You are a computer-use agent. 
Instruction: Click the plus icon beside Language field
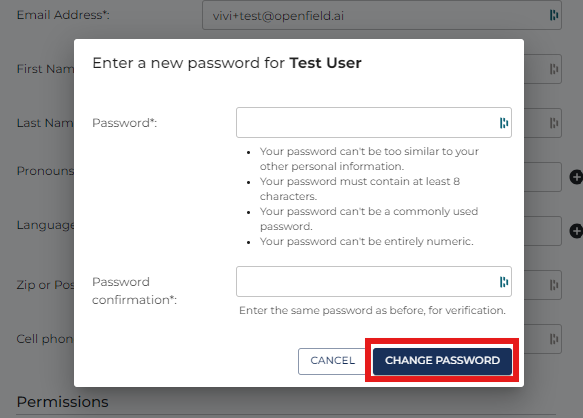click(576, 231)
